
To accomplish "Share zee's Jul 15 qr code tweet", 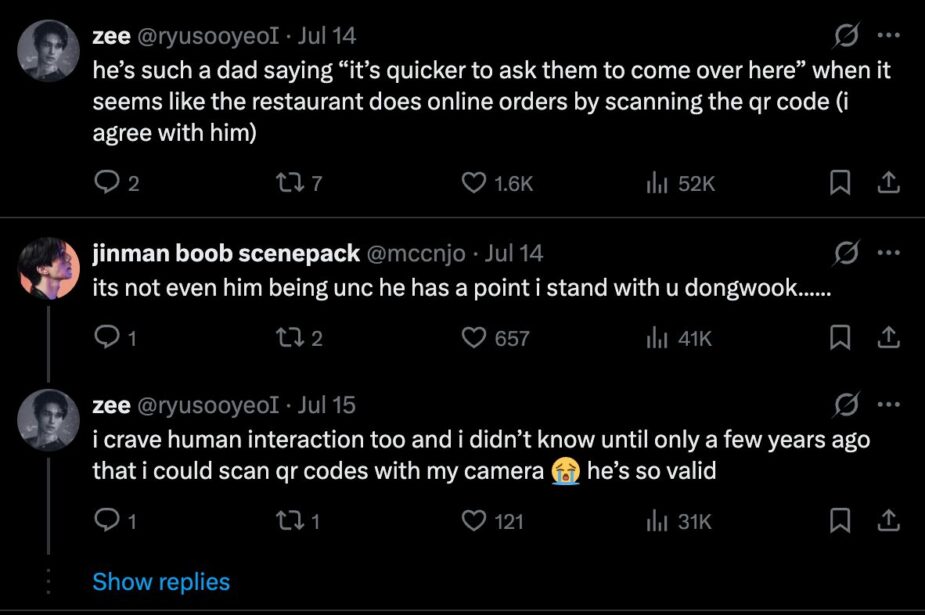I will coord(888,521).
